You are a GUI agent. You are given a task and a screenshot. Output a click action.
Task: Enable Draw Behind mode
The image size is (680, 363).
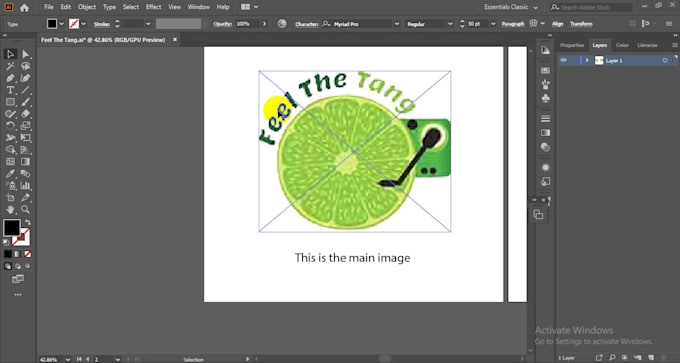[x=18, y=266]
